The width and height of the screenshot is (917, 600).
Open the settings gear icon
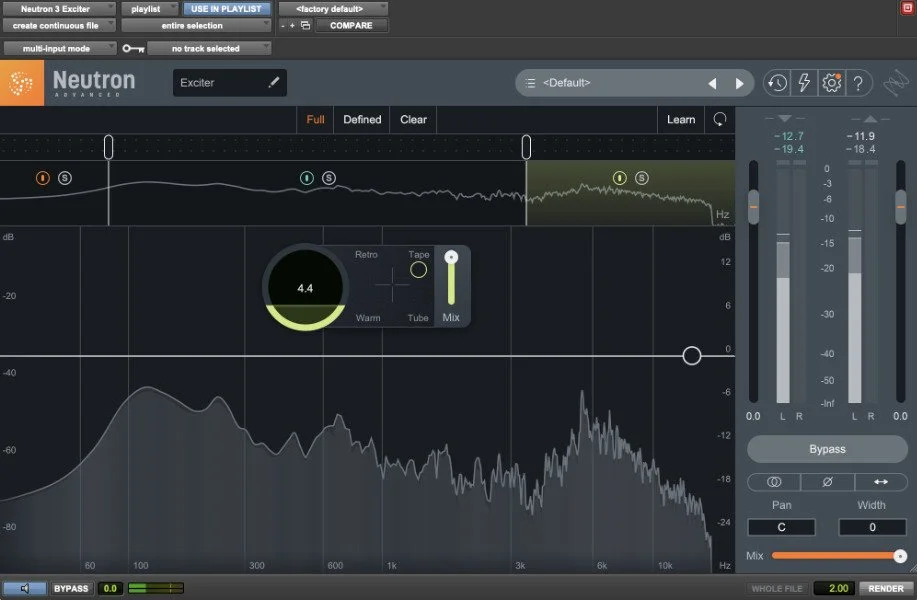click(x=831, y=83)
